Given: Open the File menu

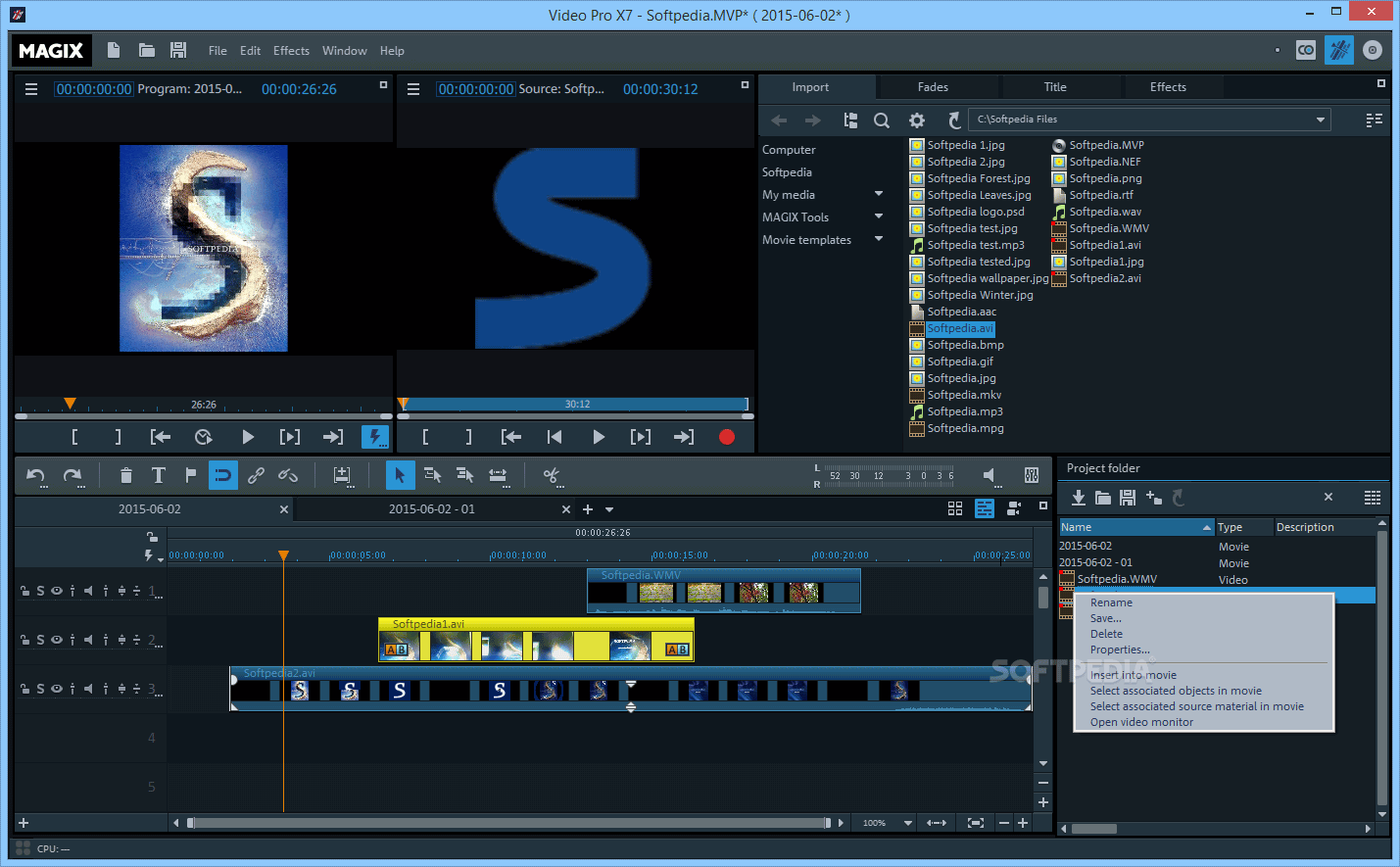Looking at the screenshot, I should [217, 51].
